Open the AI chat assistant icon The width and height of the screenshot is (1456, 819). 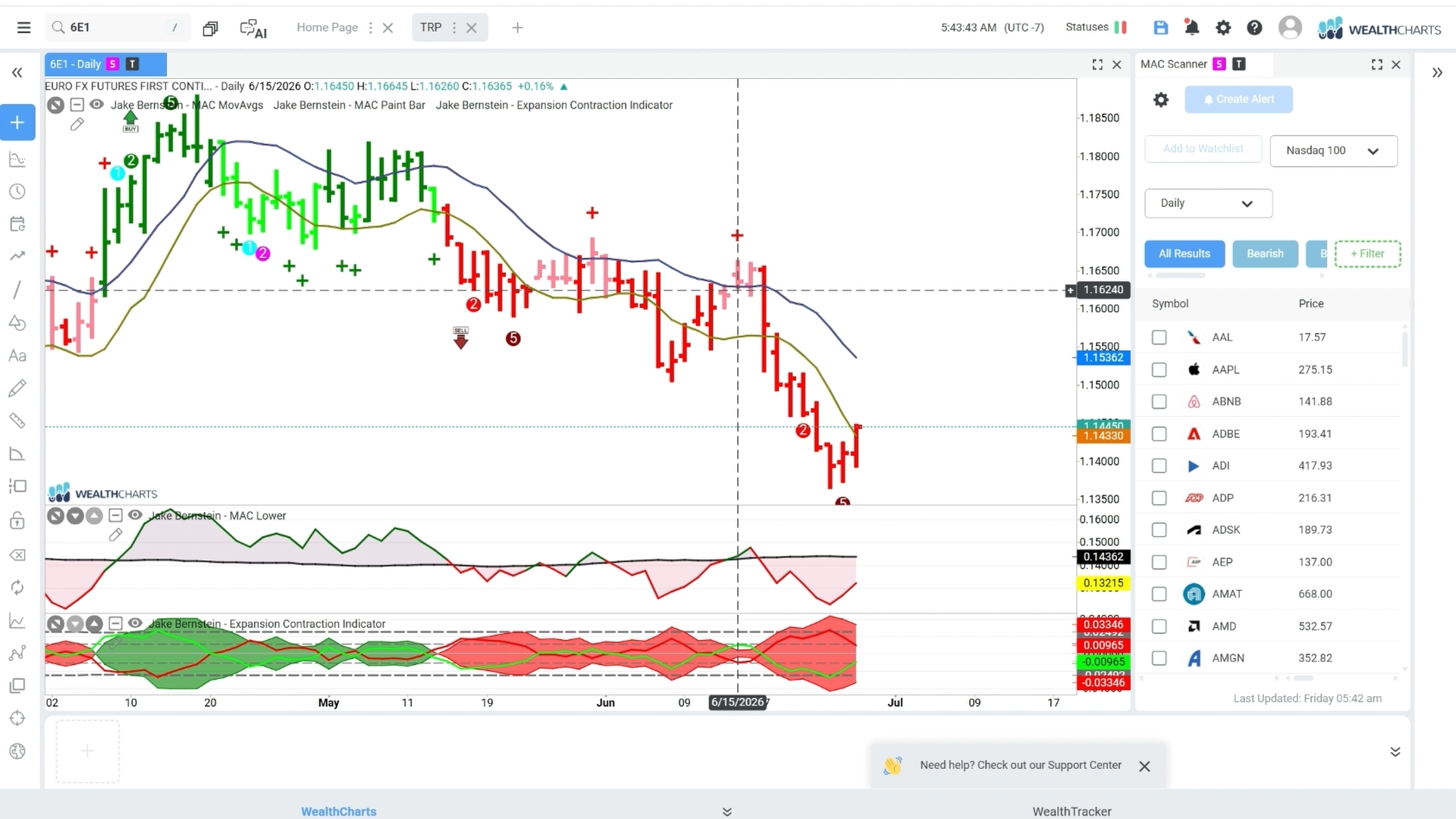(253, 28)
